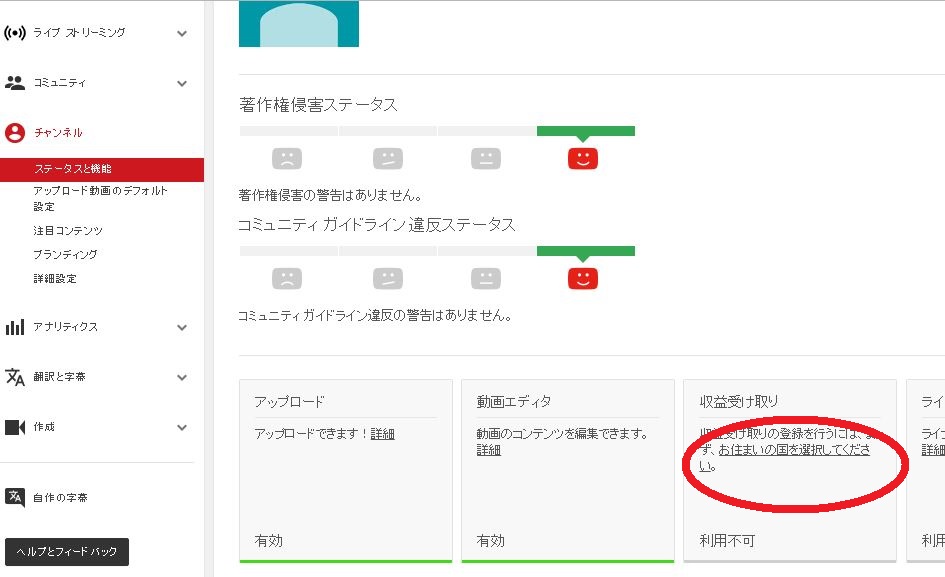Viewport: 945px width, 577px height.
Task: Click 有効 status in アップロード card
Action: coord(268,541)
